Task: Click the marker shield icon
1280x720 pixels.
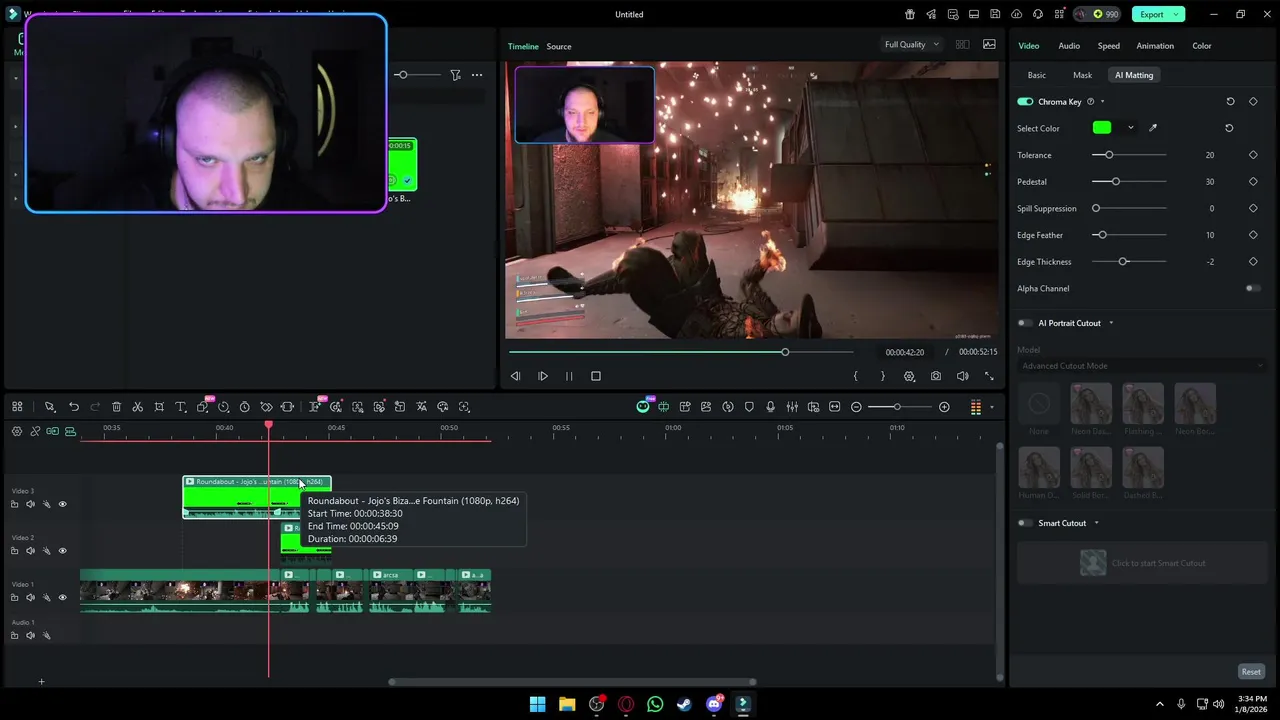Action: pyautogui.click(x=749, y=407)
